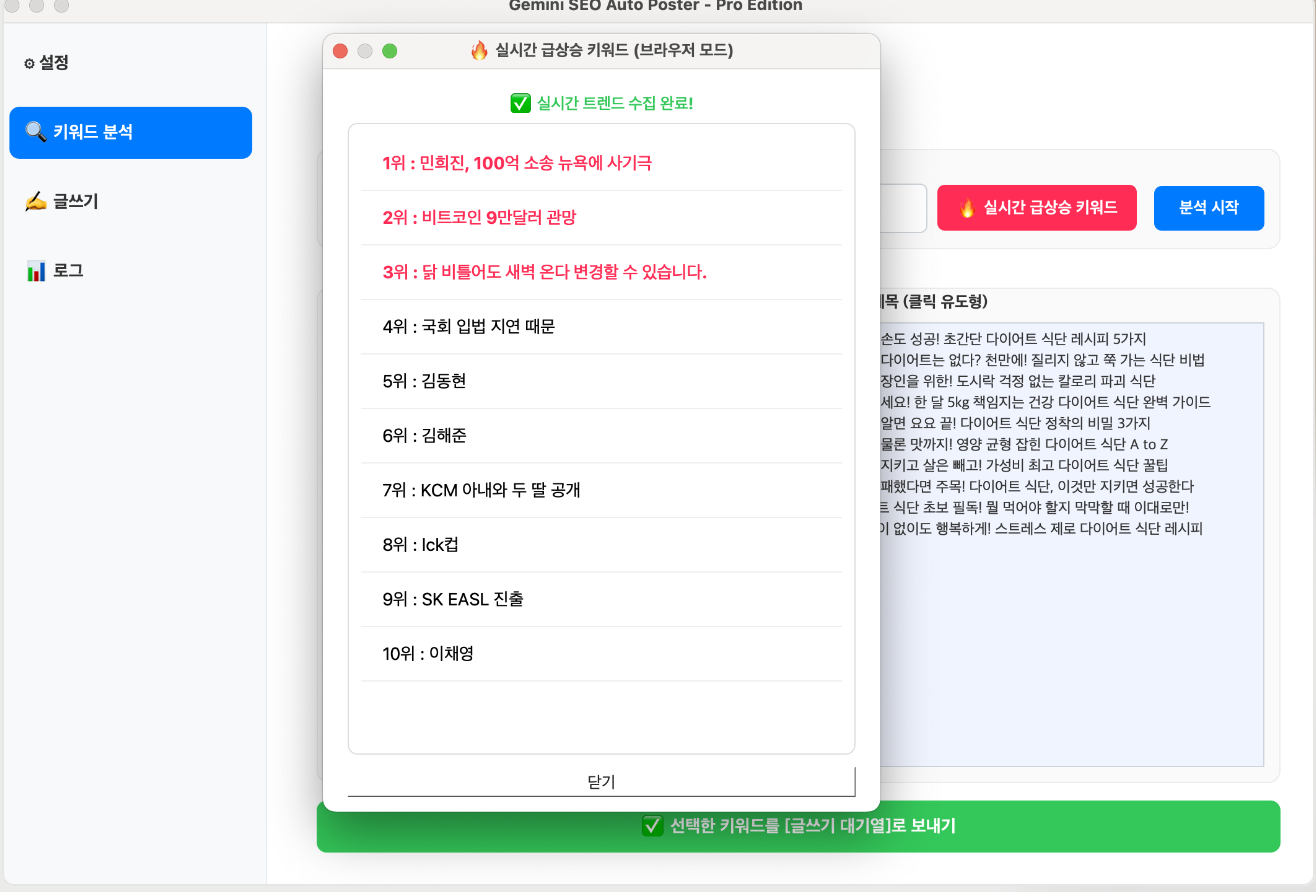Select the 키워드 분석 magnifier tab
The height and width of the screenshot is (892, 1316).
pyautogui.click(x=130, y=132)
